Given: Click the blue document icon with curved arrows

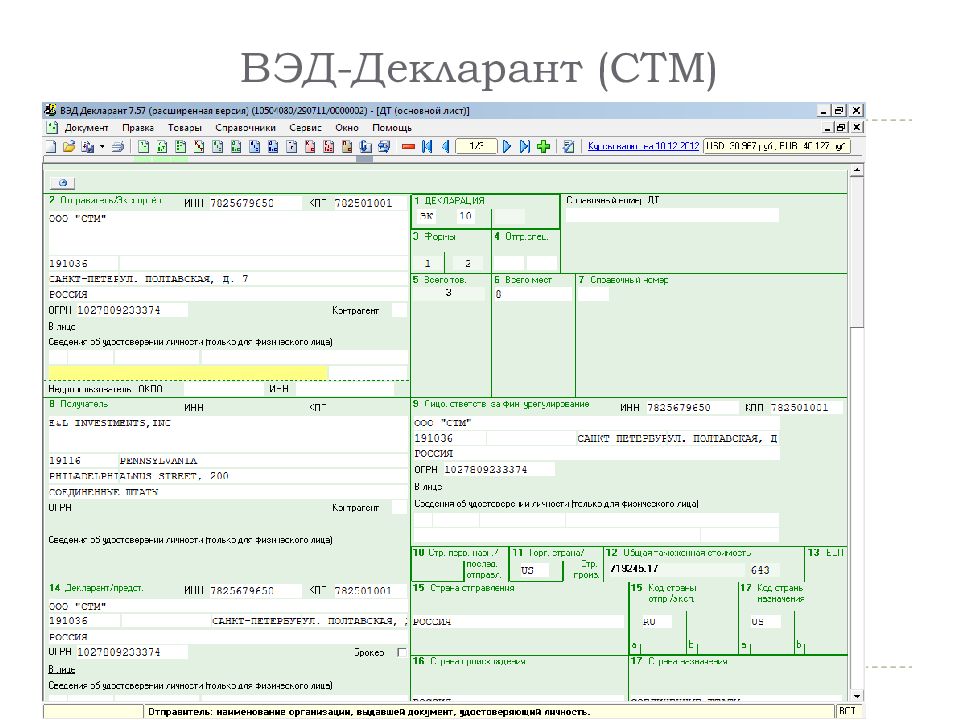Looking at the screenshot, I should point(366,146).
